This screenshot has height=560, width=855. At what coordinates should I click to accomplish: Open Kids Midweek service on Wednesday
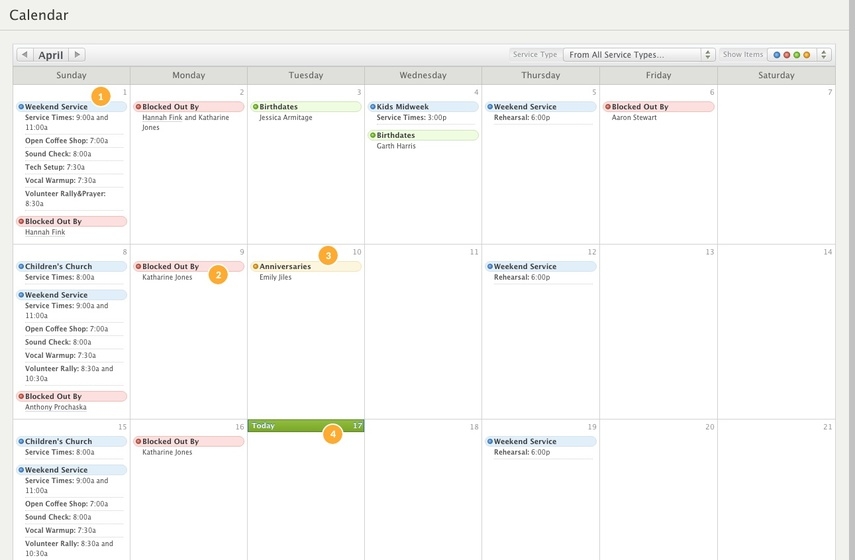point(423,107)
